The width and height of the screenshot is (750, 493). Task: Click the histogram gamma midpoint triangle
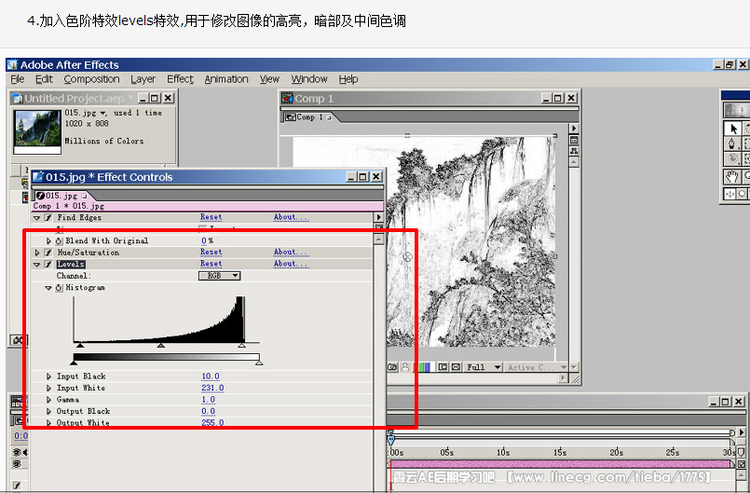pos(161,345)
